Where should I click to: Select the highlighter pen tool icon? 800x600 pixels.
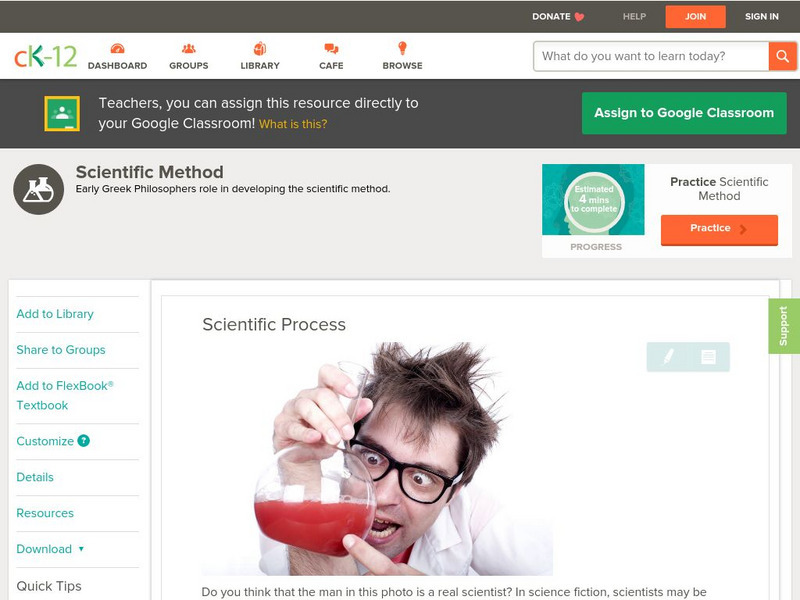click(668, 356)
